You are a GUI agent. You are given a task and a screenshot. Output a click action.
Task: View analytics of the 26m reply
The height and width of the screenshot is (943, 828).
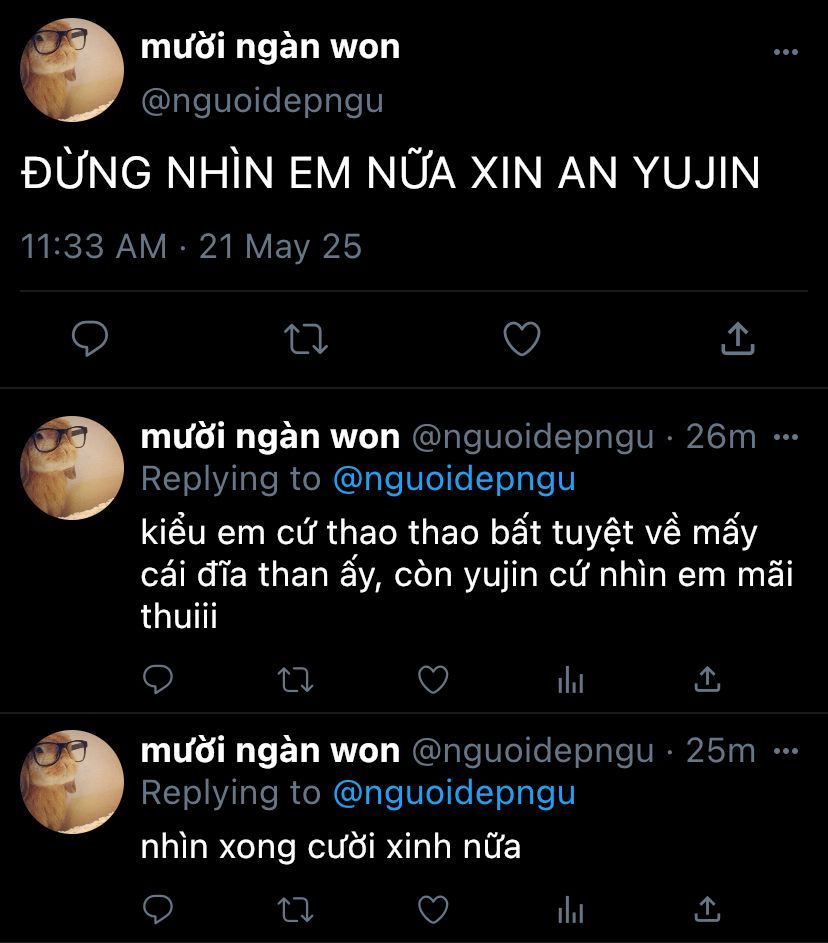click(571, 680)
